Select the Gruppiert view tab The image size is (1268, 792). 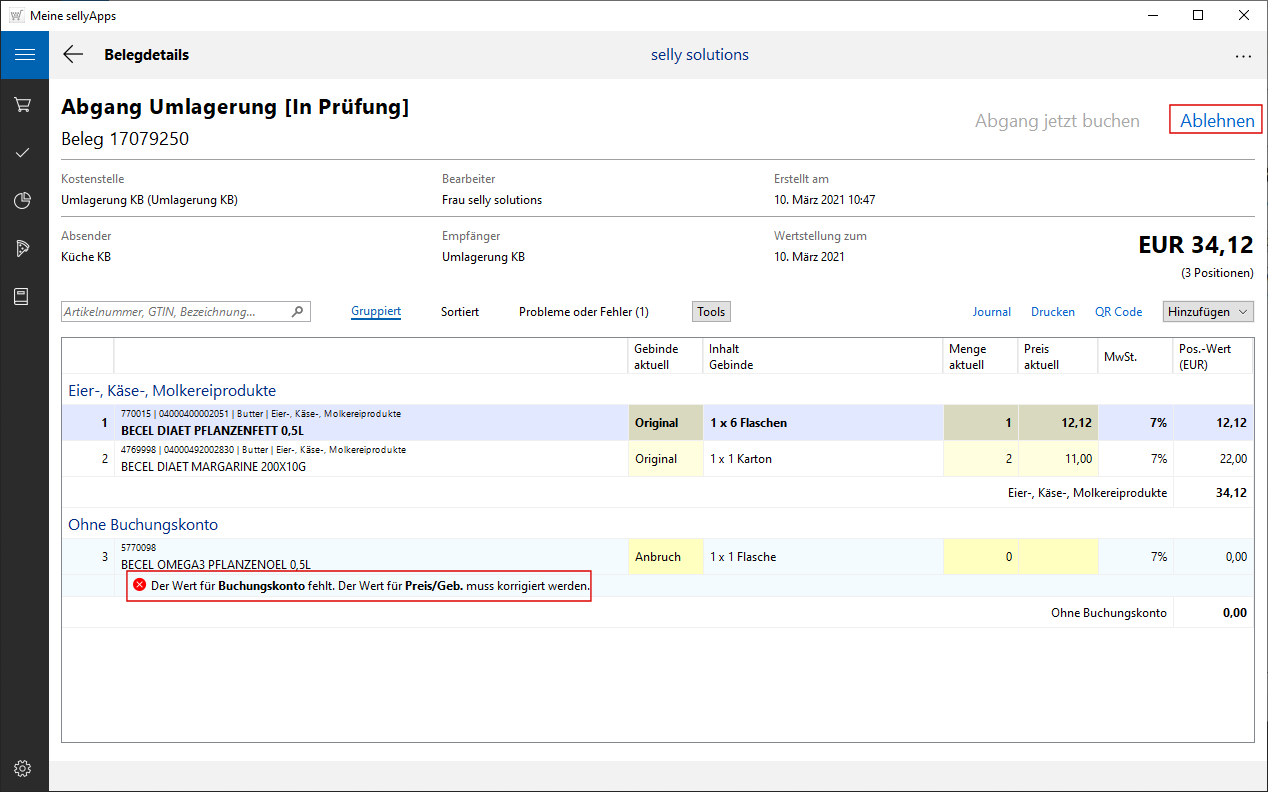click(x=376, y=312)
